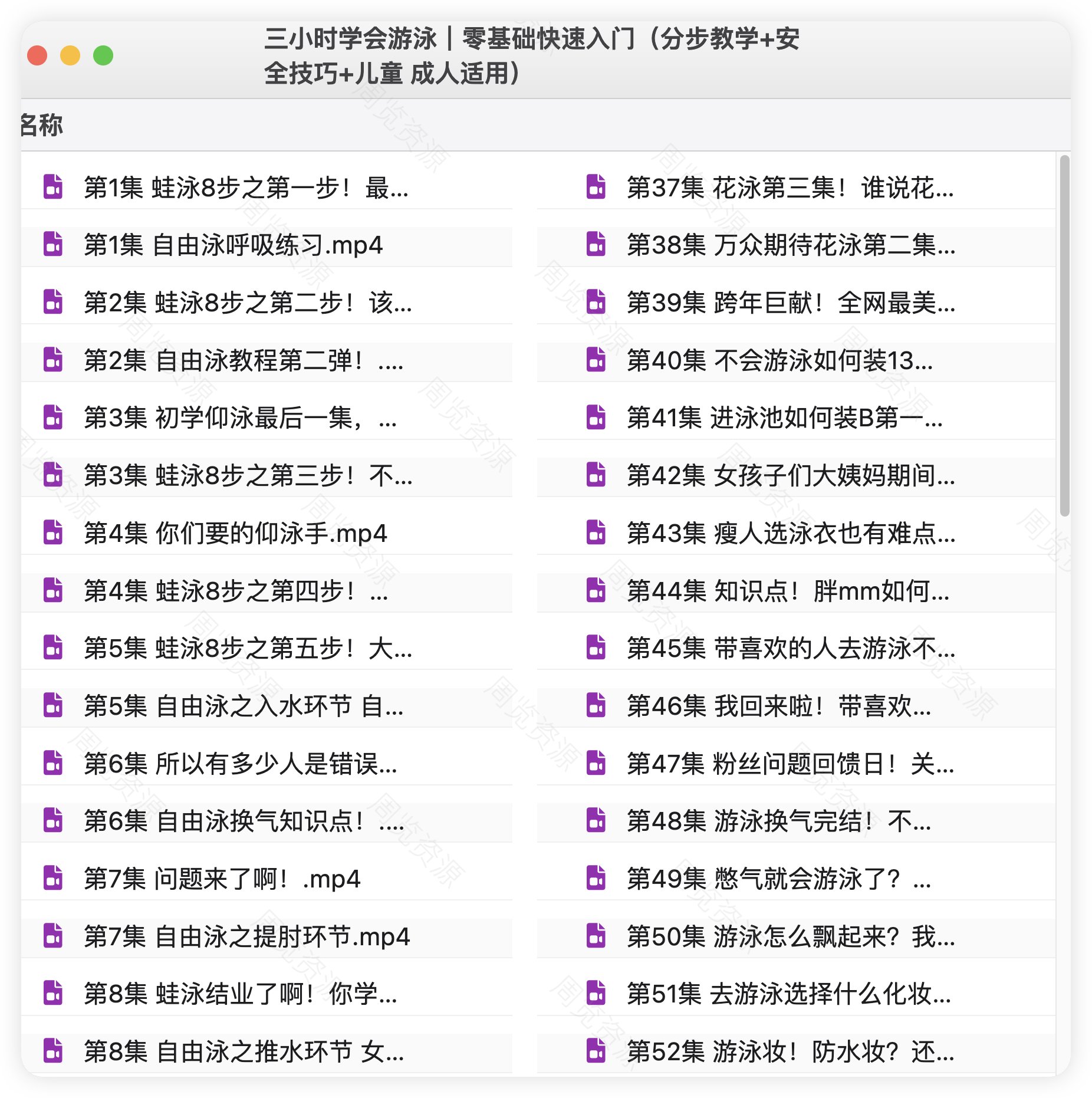
Task: Click the file icon beside 第1集 自由泳呼吸练习.mp4
Action: pyautogui.click(x=53, y=244)
